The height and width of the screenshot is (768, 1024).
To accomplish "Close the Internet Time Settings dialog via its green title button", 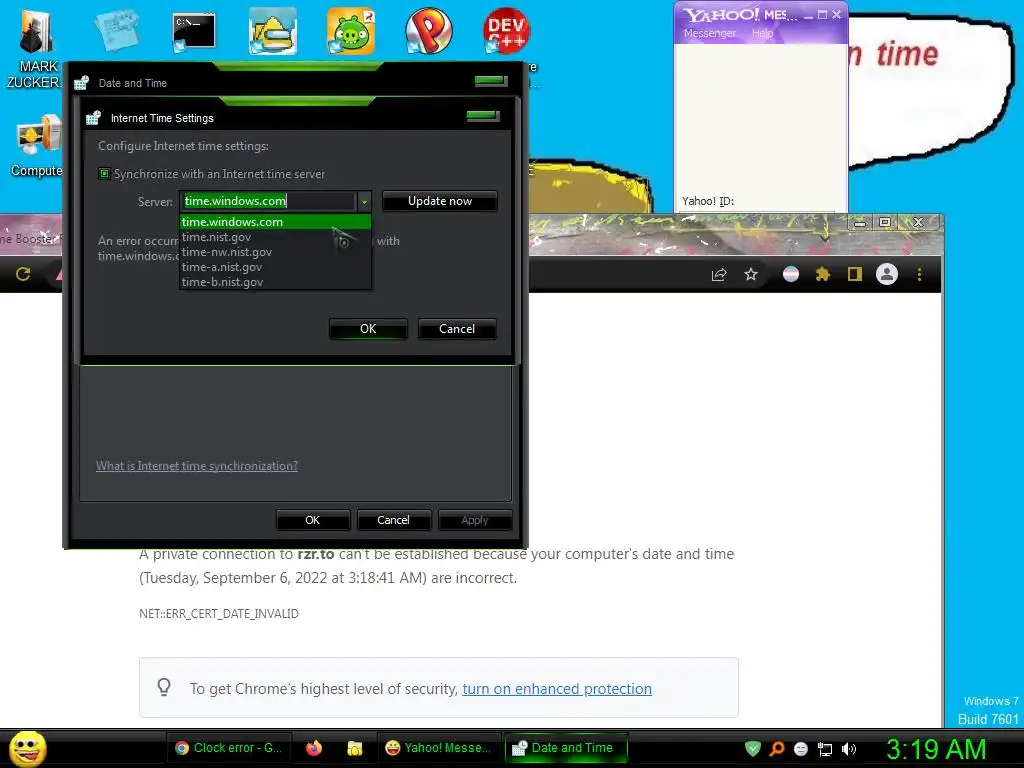I will (483, 116).
